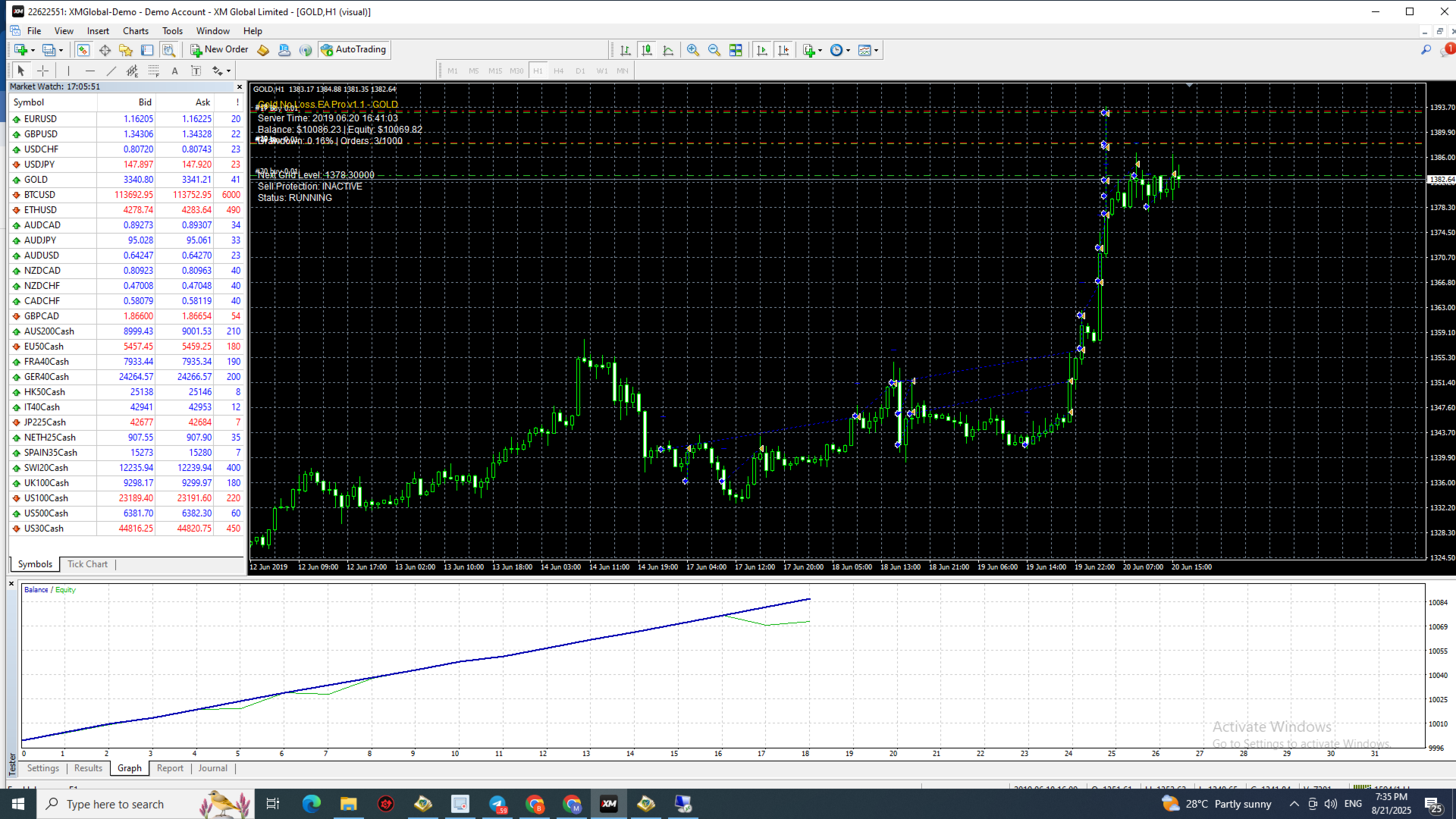
Task: Open the Data Window crosshair-circle icon
Action: [105, 50]
